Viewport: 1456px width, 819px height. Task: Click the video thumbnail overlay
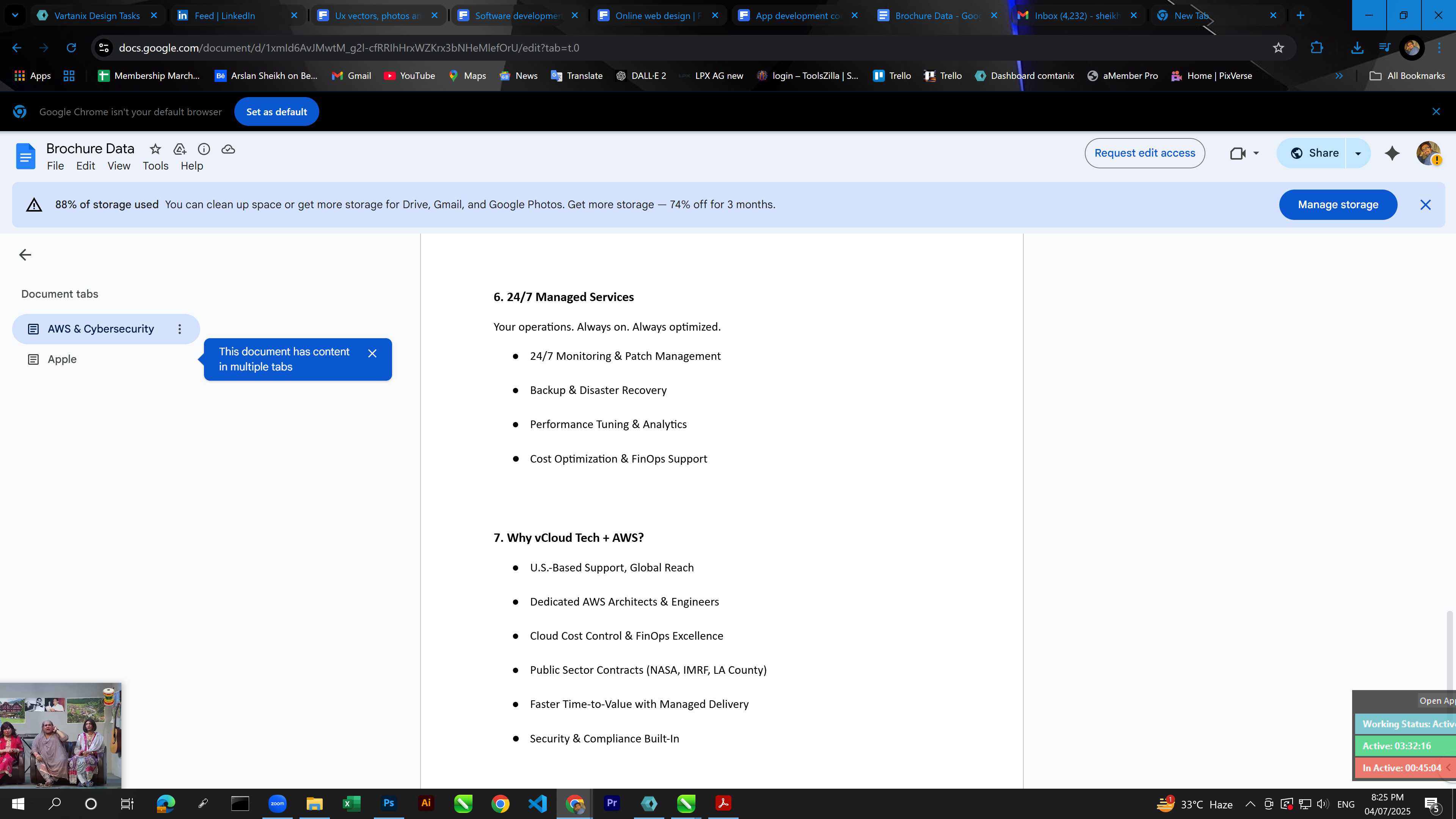click(61, 735)
